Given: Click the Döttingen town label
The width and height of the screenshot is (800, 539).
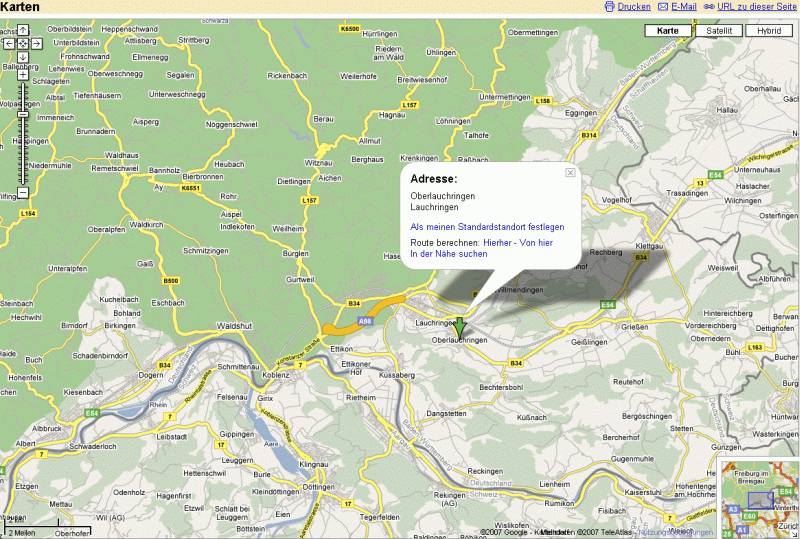Looking at the screenshot, I should tap(318, 487).
